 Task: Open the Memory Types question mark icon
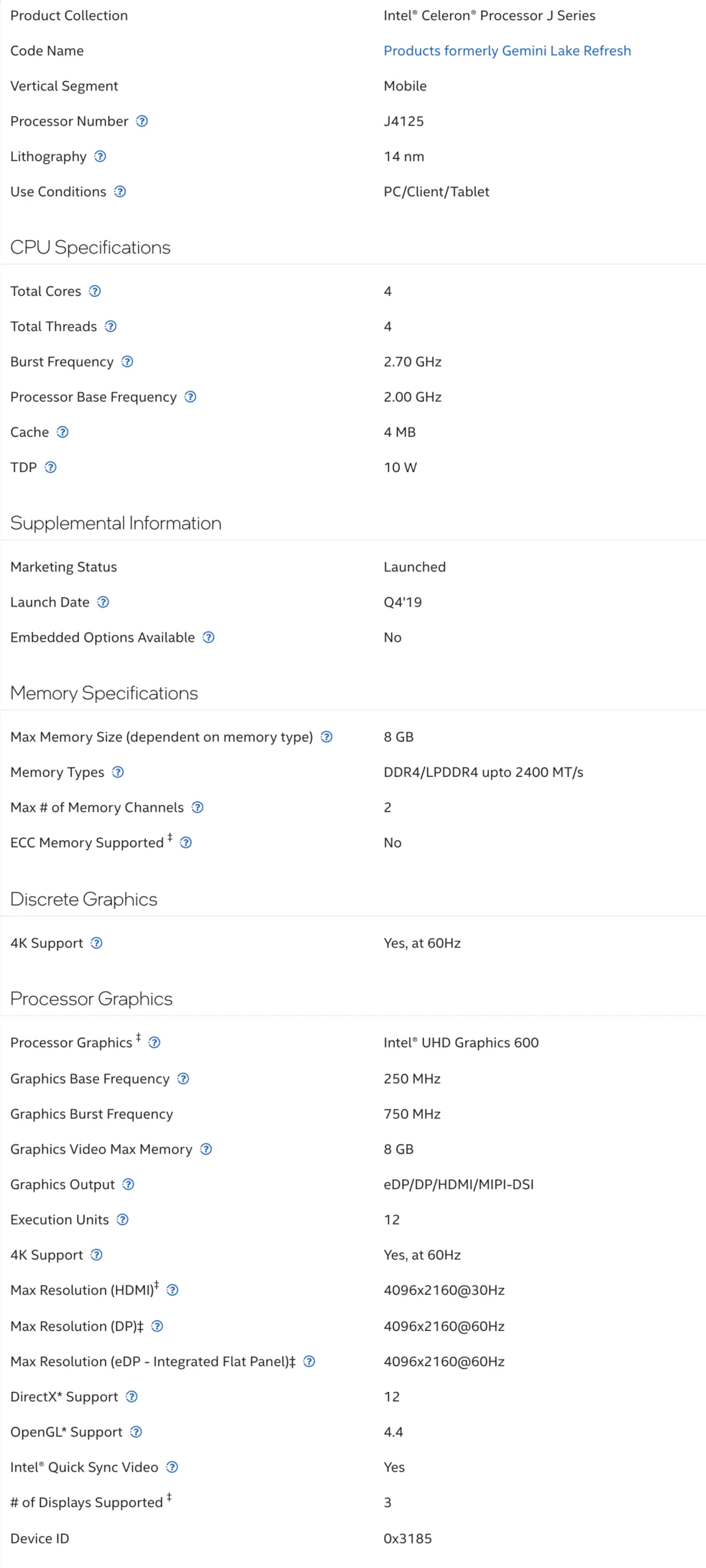118,772
